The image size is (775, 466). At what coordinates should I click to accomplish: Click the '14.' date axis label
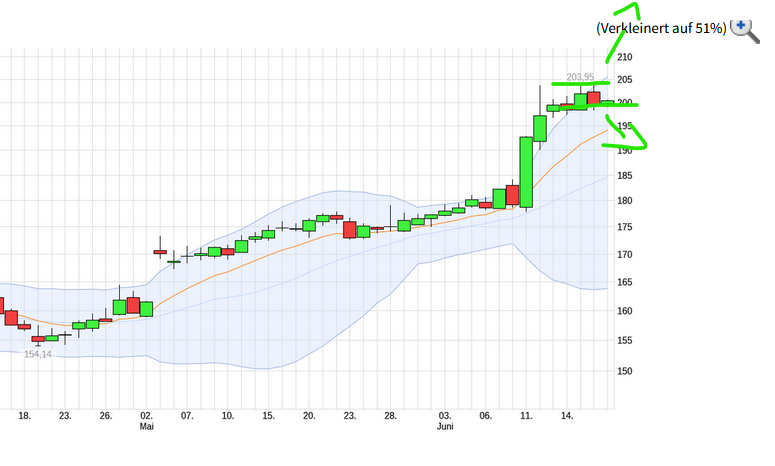point(567,416)
